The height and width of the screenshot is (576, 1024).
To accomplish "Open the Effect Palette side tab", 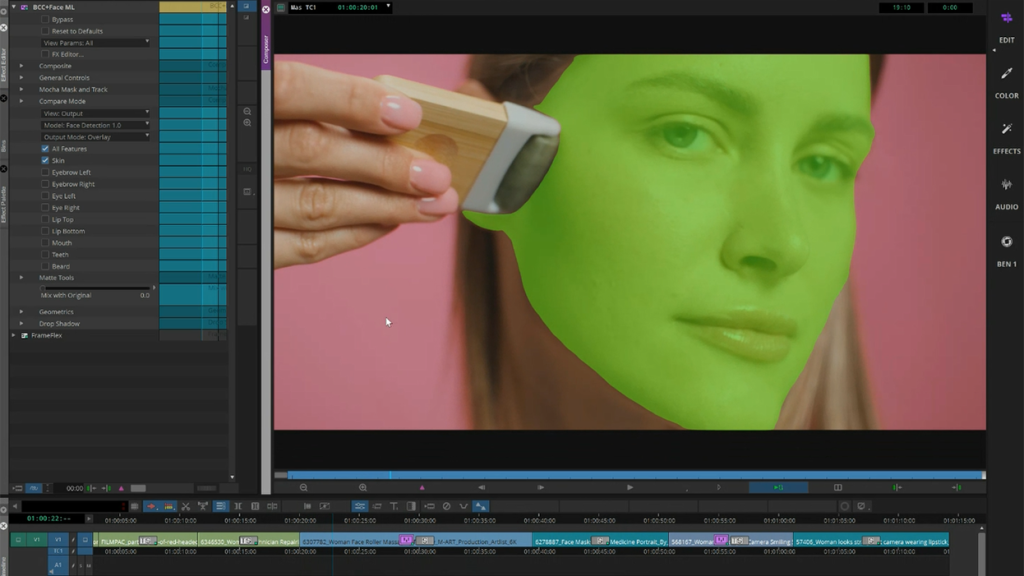I will (x=4, y=205).
